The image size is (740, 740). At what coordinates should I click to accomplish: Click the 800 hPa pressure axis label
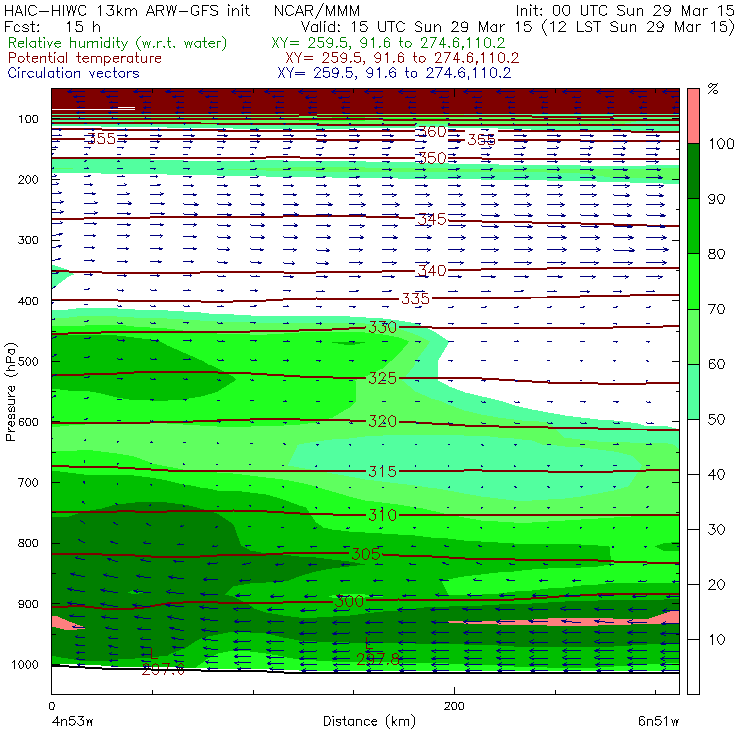(28, 543)
